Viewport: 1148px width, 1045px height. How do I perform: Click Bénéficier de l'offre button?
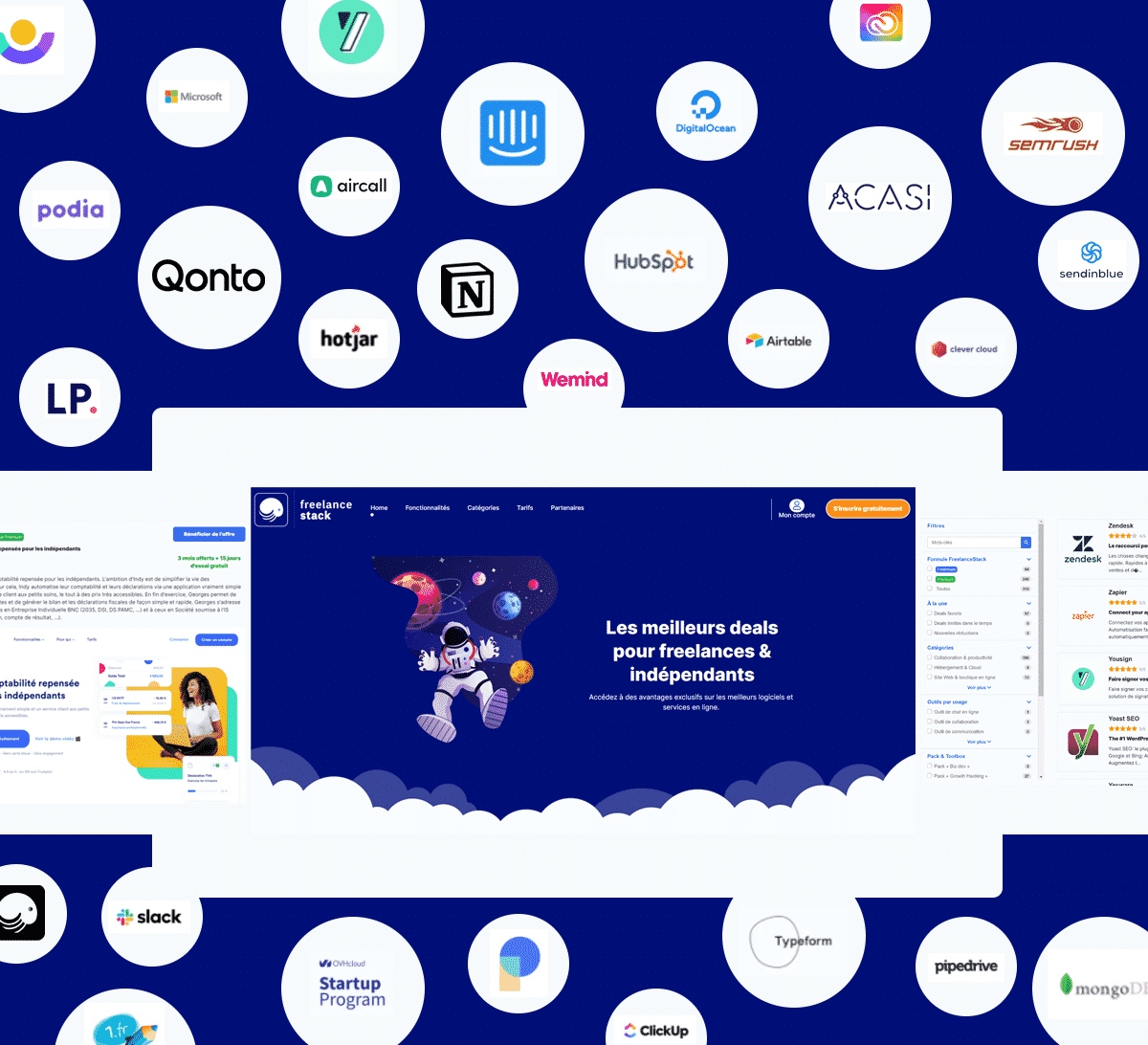210,534
